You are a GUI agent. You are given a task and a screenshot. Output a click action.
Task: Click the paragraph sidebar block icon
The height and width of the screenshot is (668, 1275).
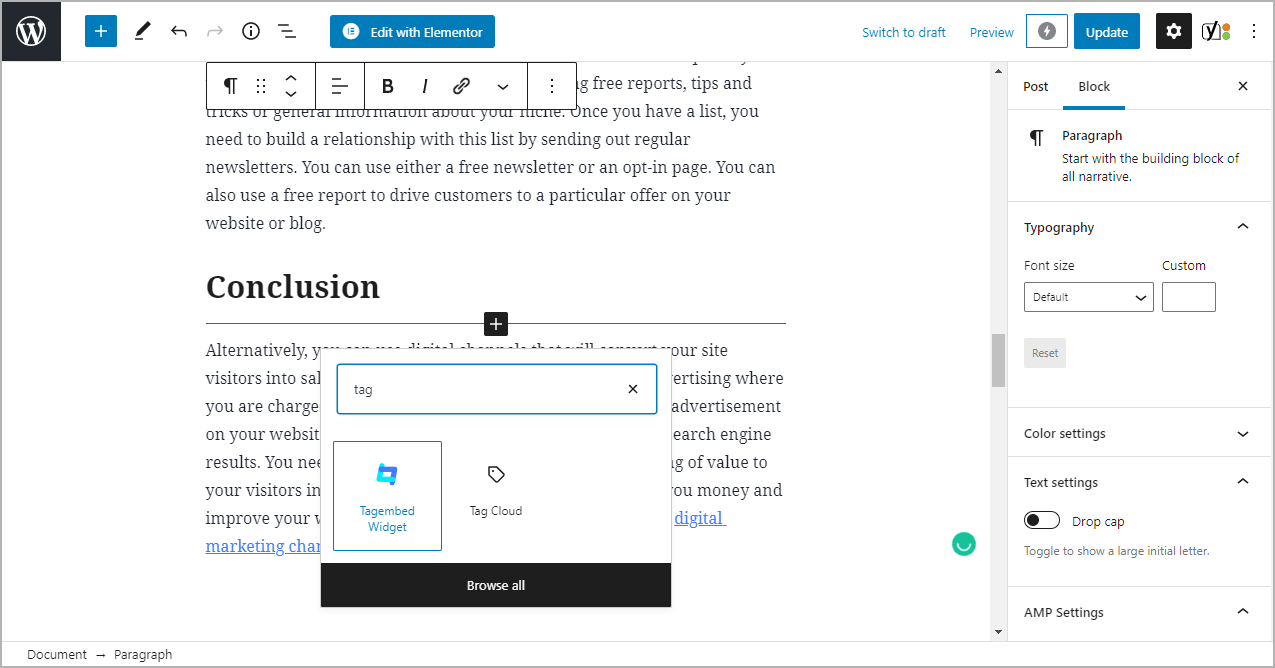(1037, 138)
